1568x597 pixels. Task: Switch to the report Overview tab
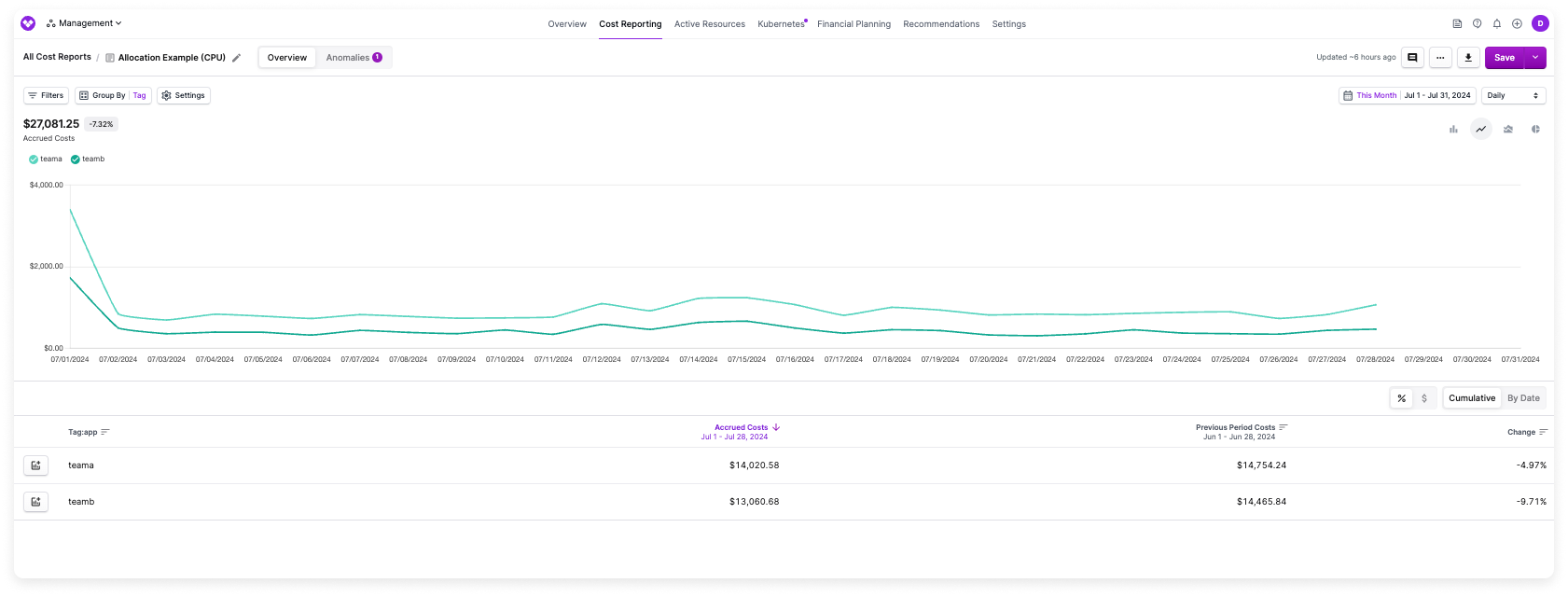(287, 58)
